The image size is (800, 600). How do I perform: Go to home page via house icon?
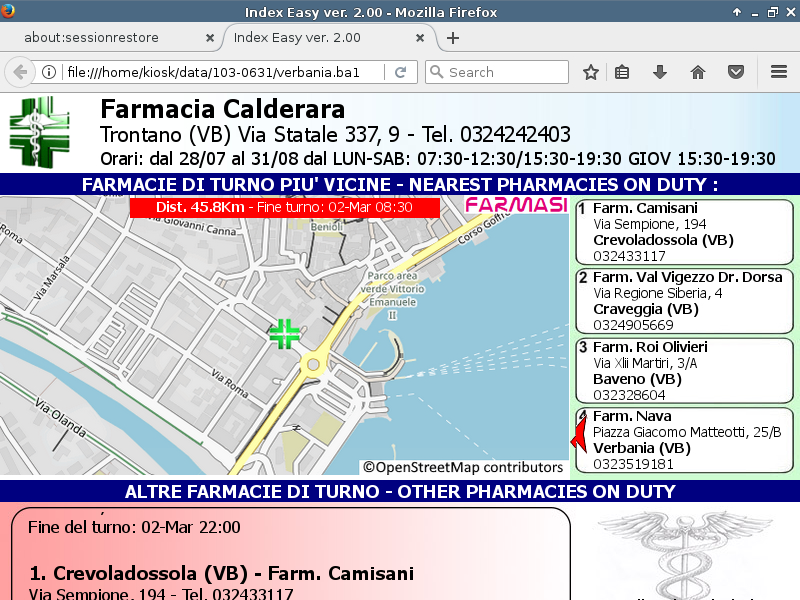point(698,72)
